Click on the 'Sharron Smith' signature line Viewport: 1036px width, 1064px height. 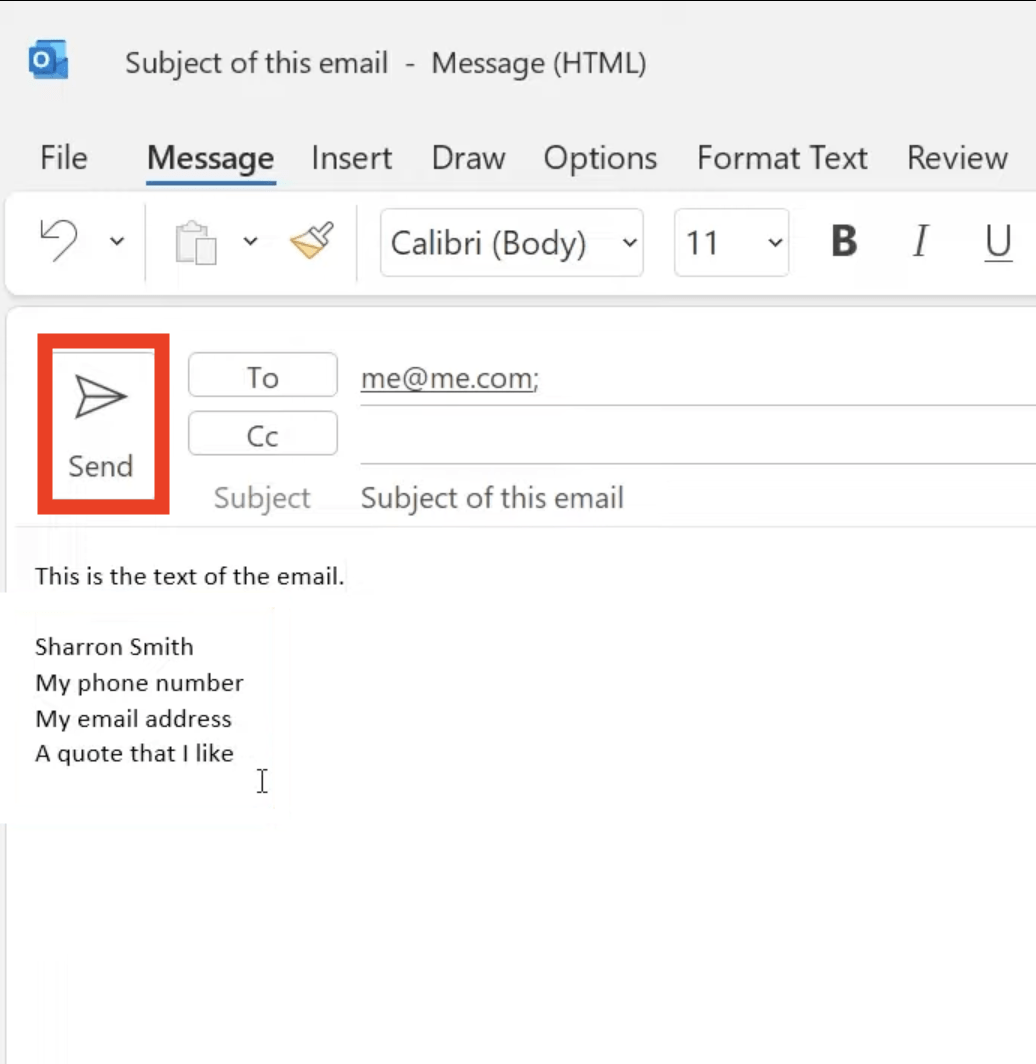(x=114, y=647)
